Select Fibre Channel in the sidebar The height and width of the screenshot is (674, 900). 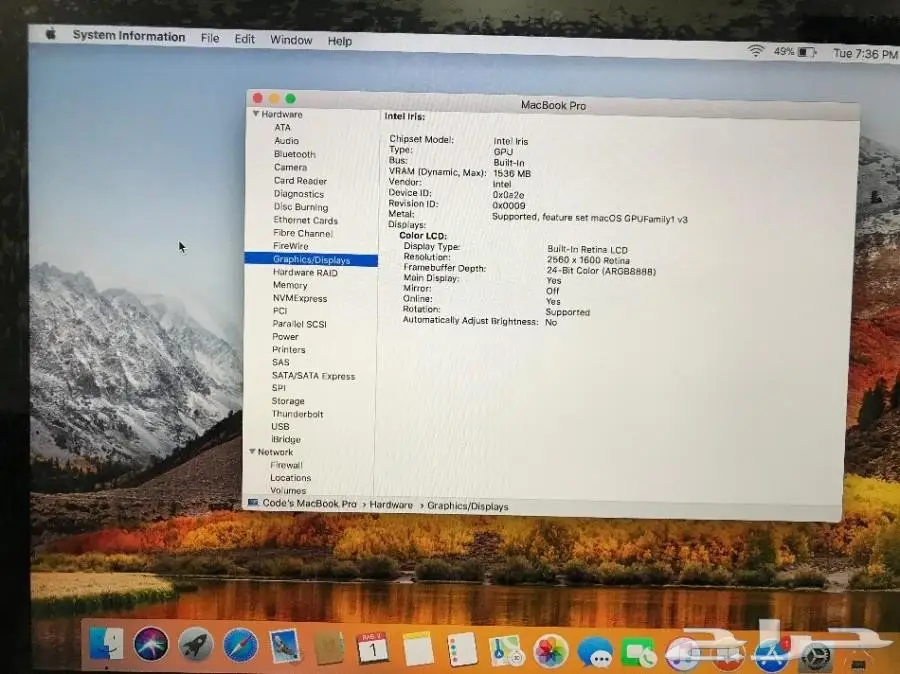(303, 233)
